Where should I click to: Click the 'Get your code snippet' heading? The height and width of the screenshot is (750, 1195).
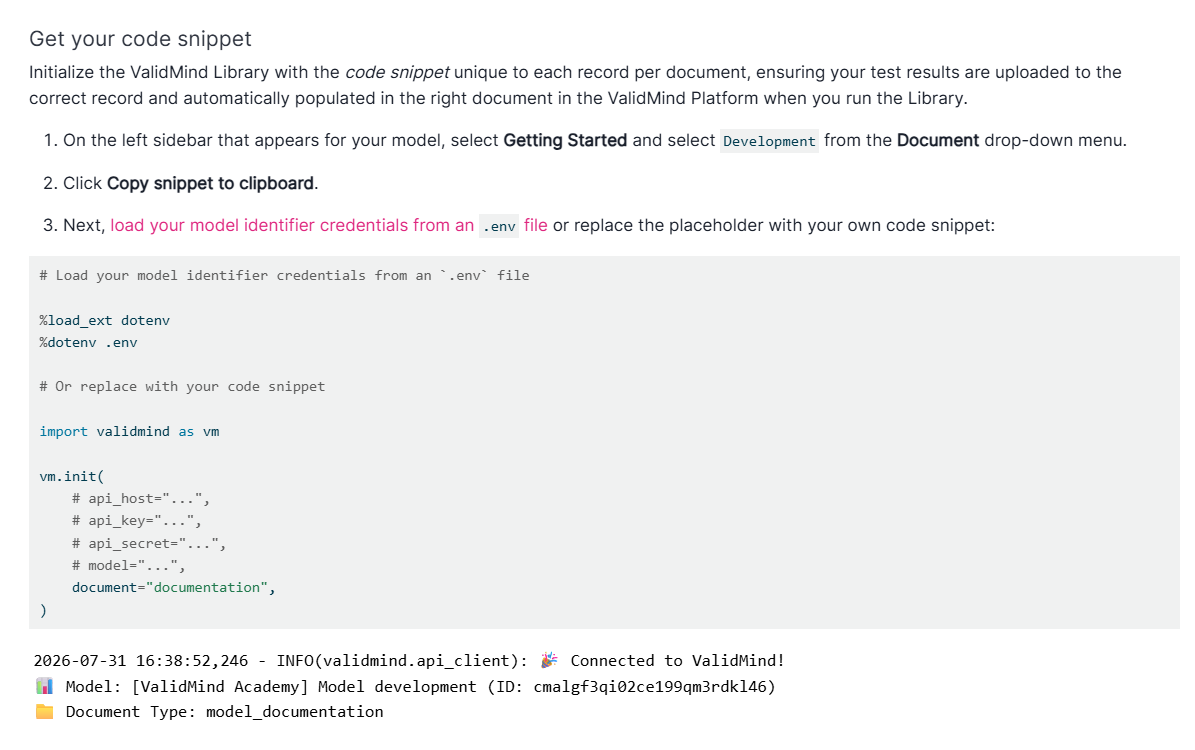tap(140, 39)
